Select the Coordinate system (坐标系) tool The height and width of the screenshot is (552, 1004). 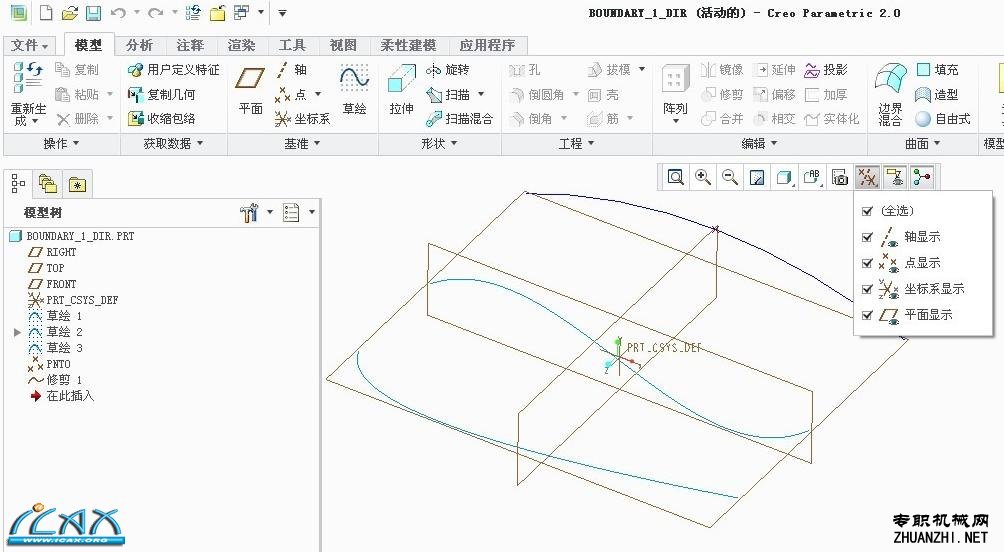point(302,118)
